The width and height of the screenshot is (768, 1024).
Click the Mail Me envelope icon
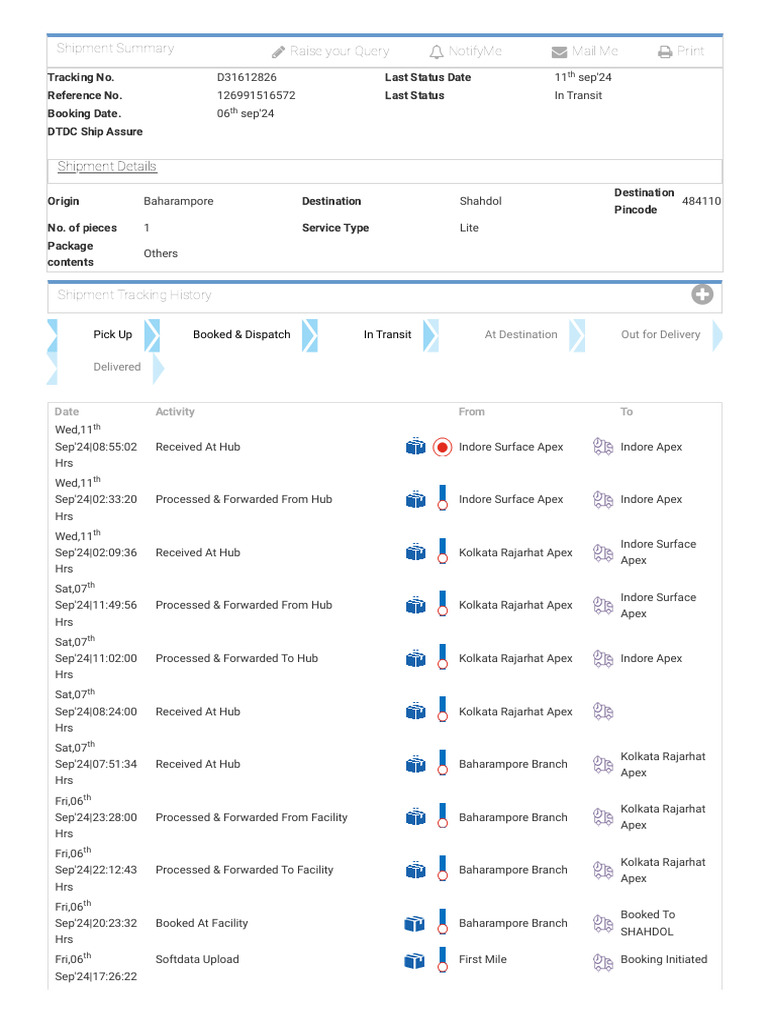point(559,52)
